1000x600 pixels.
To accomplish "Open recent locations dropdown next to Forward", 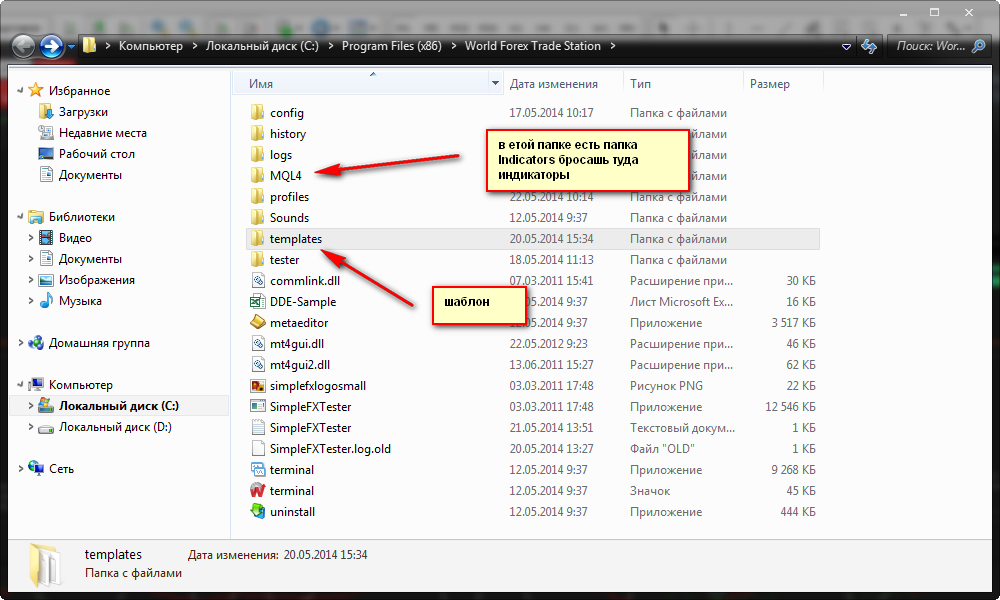I will pyautogui.click(x=71, y=47).
